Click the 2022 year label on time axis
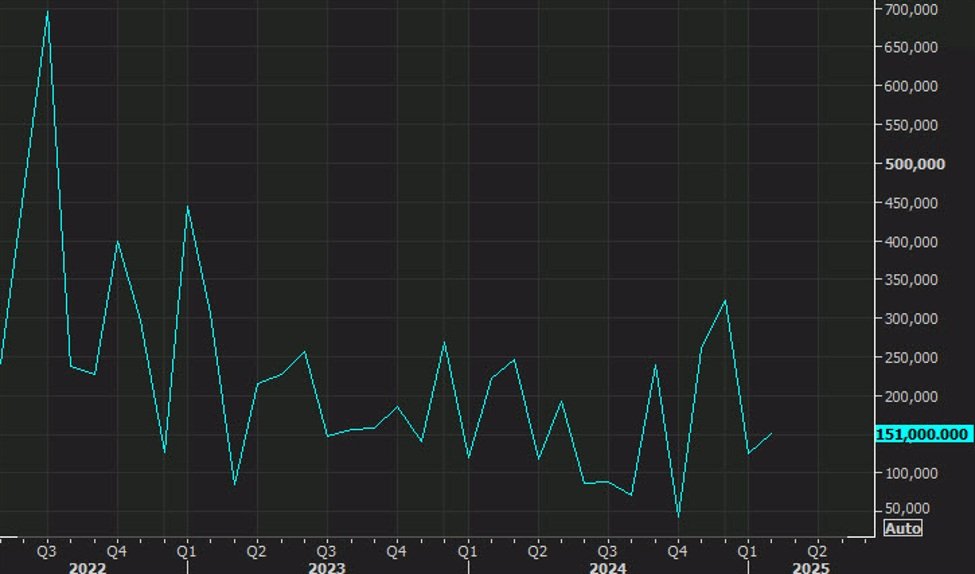This screenshot has height=574, width=975. (88, 567)
